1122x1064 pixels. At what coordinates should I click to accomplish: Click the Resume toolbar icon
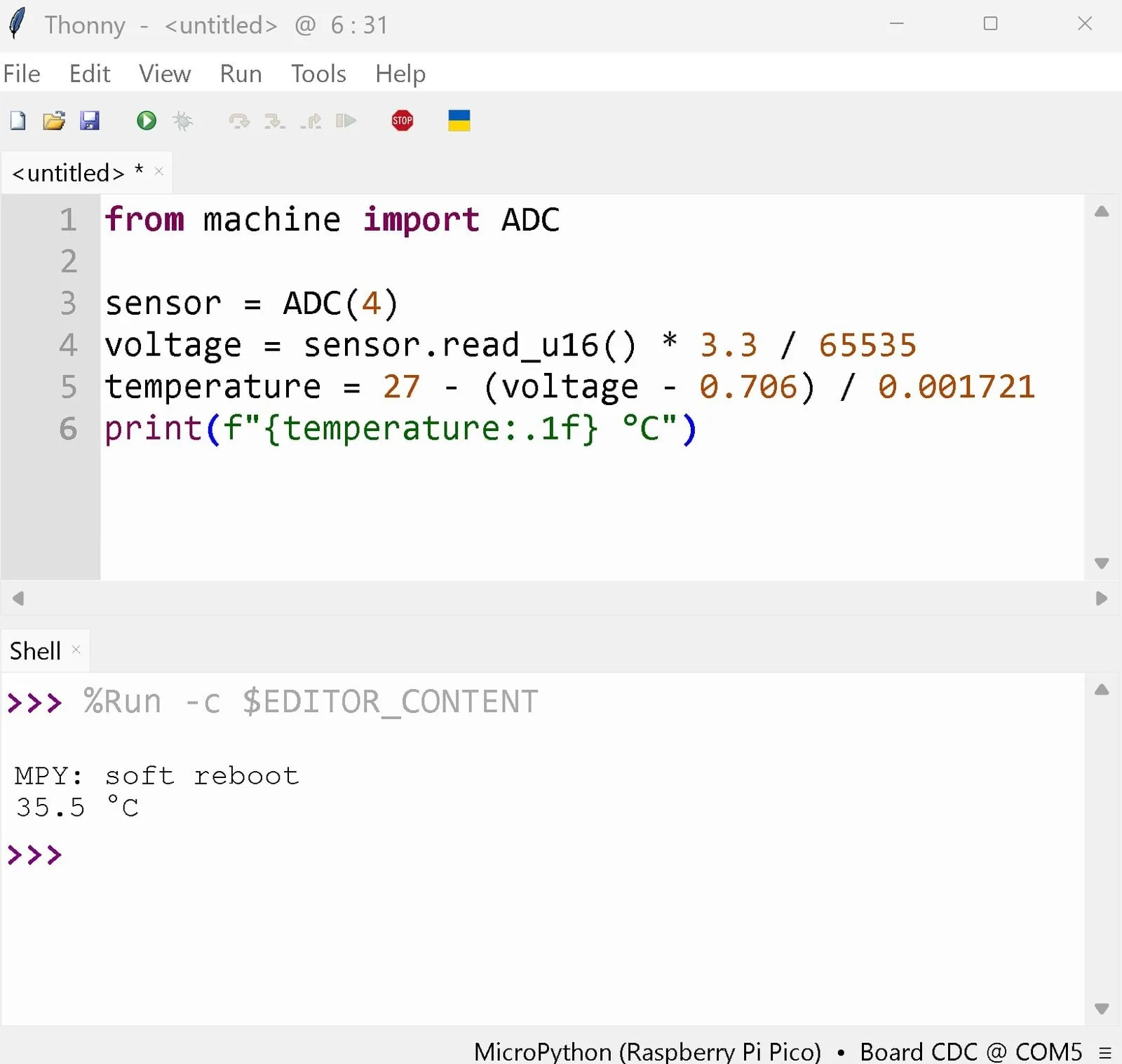(346, 121)
